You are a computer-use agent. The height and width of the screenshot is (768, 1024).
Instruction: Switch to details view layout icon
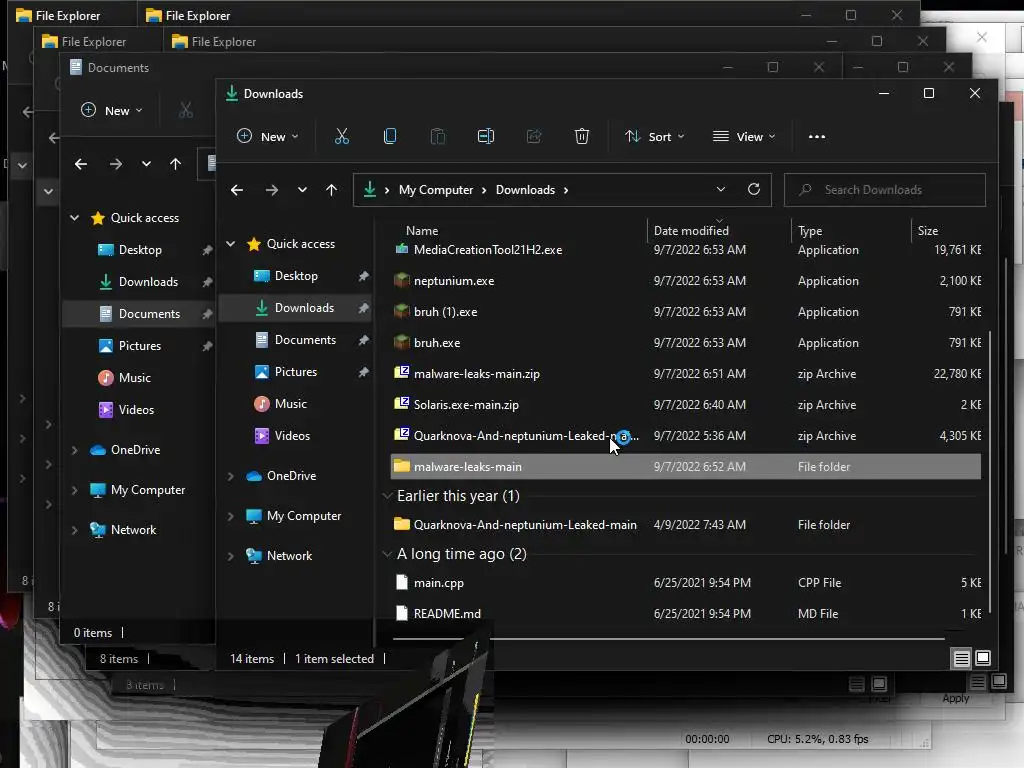click(x=961, y=659)
